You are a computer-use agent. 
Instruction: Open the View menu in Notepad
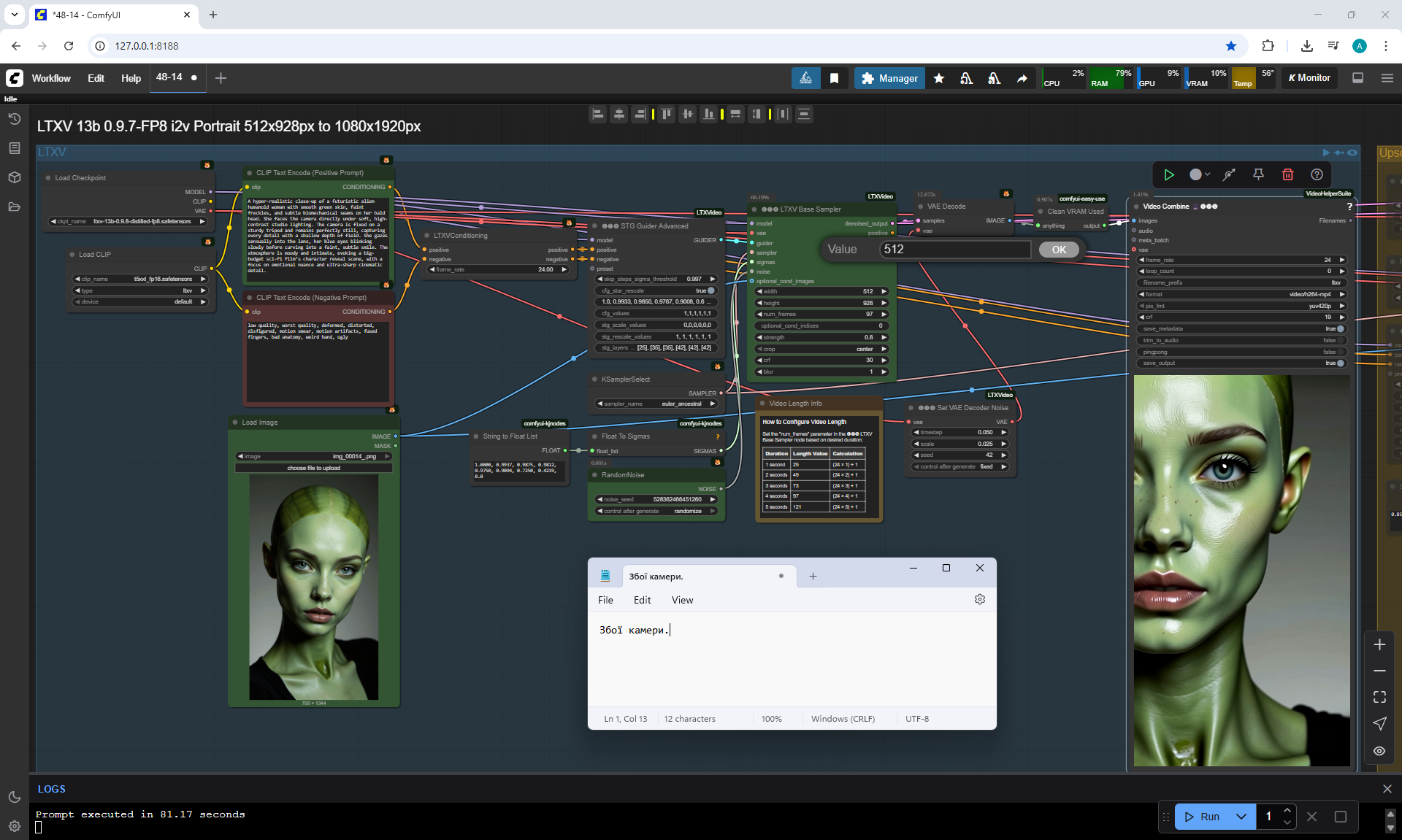tap(682, 600)
